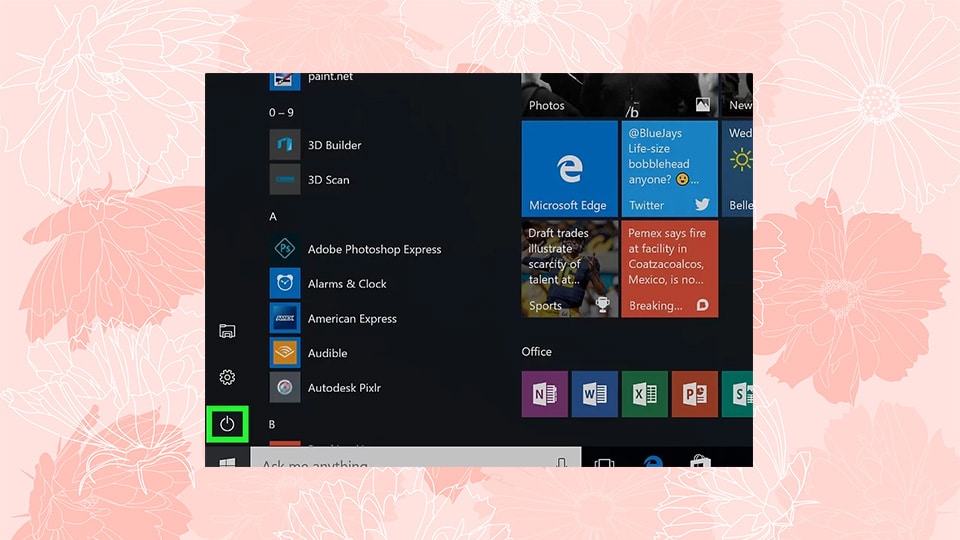Open the 3D Scan app

point(328,180)
